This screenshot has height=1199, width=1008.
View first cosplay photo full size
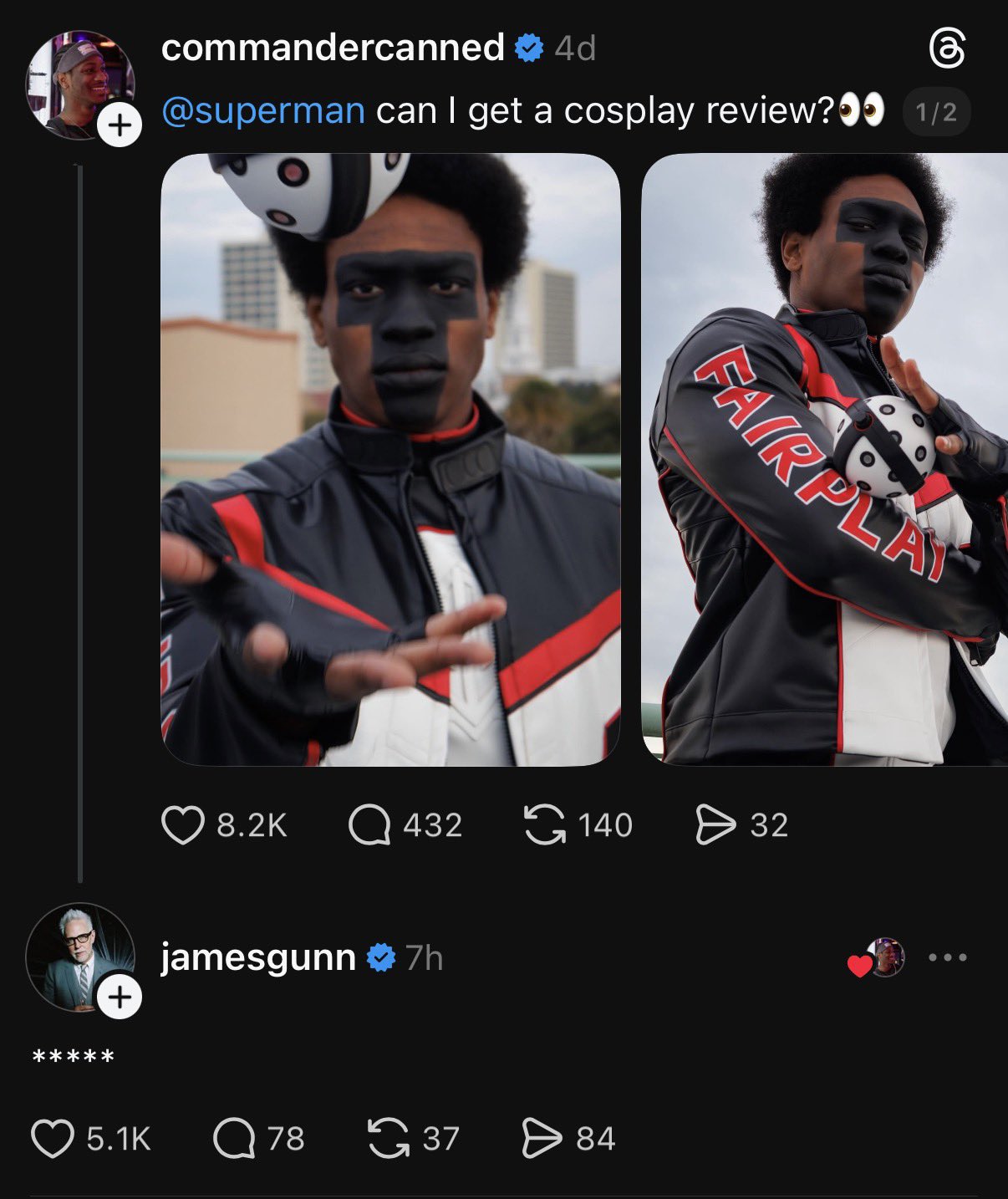390,459
